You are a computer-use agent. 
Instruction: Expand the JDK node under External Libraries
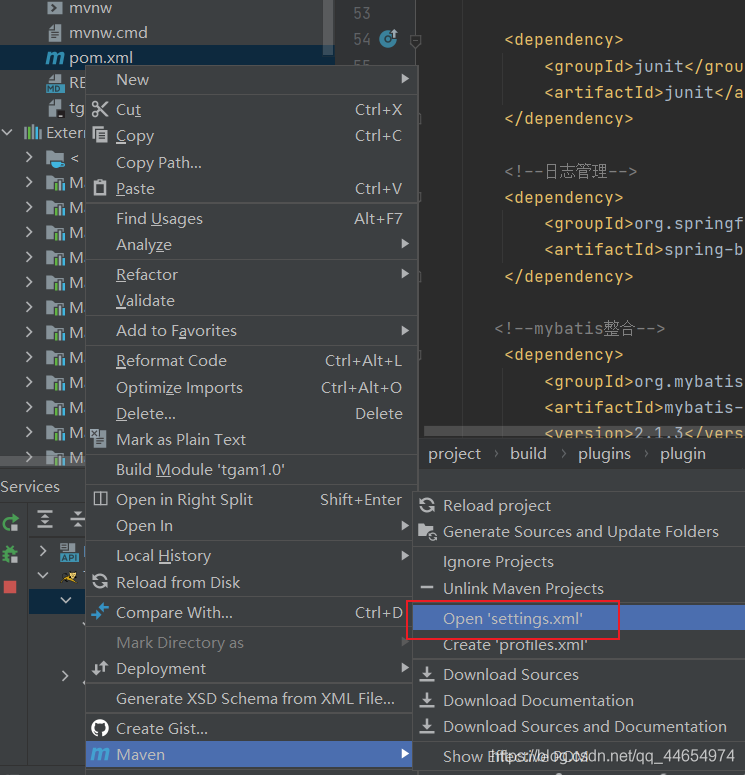pyautogui.click(x=30, y=158)
